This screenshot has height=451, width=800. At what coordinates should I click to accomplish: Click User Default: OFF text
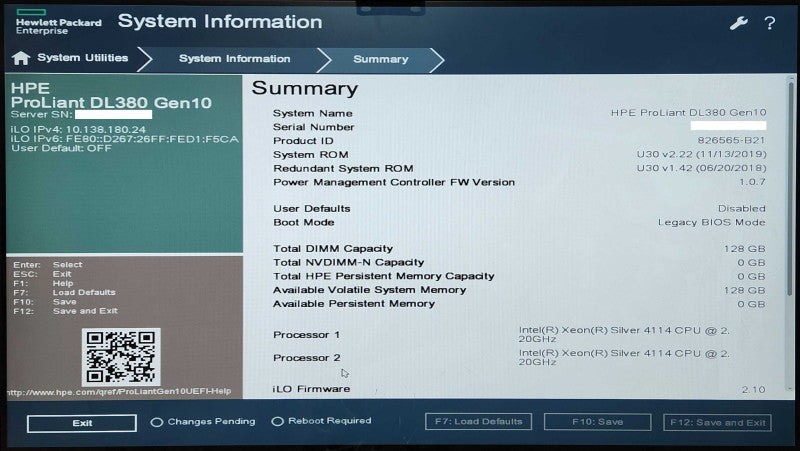pos(61,148)
